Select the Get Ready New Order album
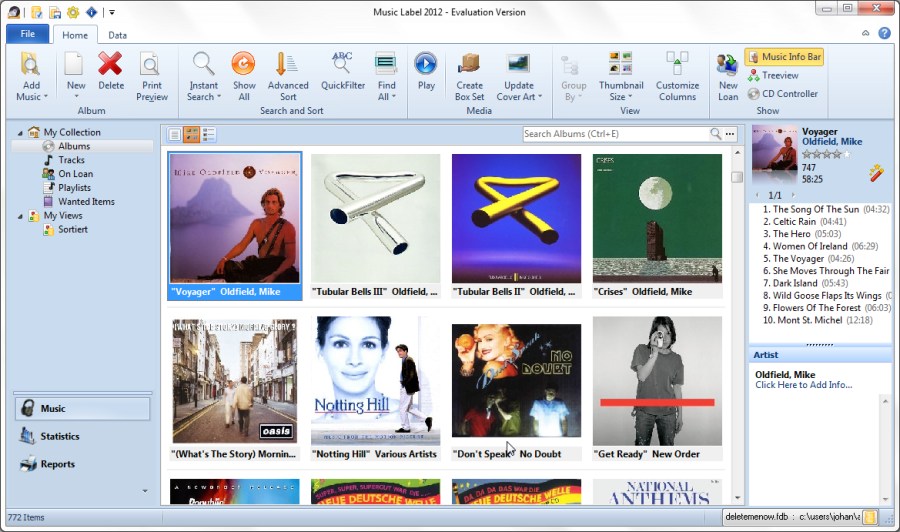Viewport: 900px width, 532px height. coord(657,389)
